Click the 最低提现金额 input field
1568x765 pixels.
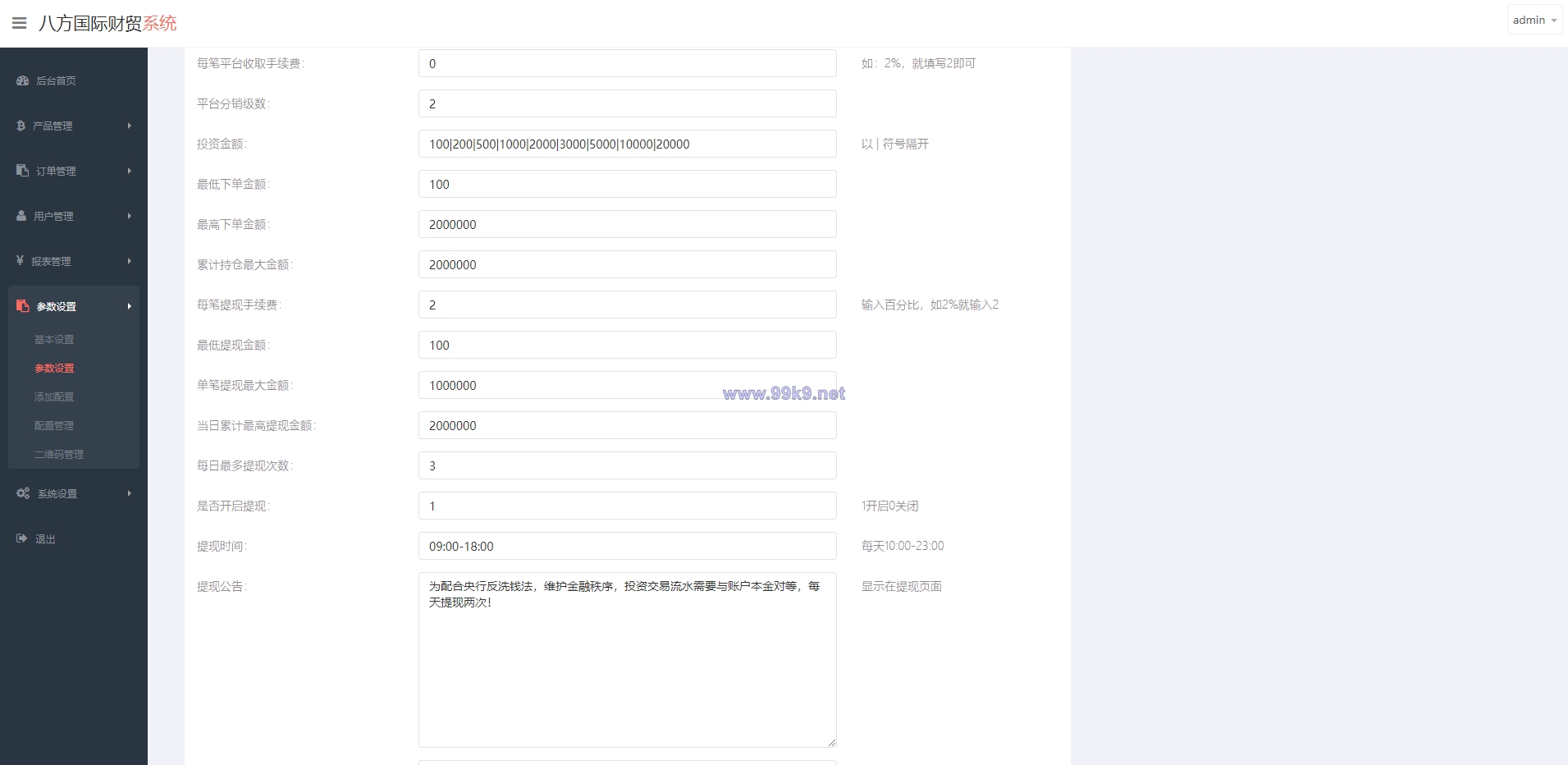(628, 345)
